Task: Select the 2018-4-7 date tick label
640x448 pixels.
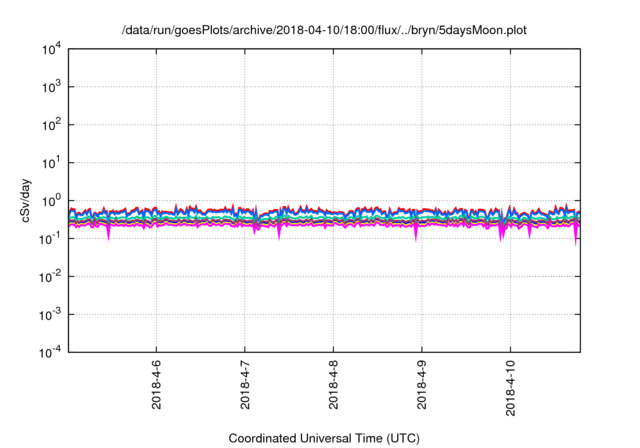Action: coord(245,385)
